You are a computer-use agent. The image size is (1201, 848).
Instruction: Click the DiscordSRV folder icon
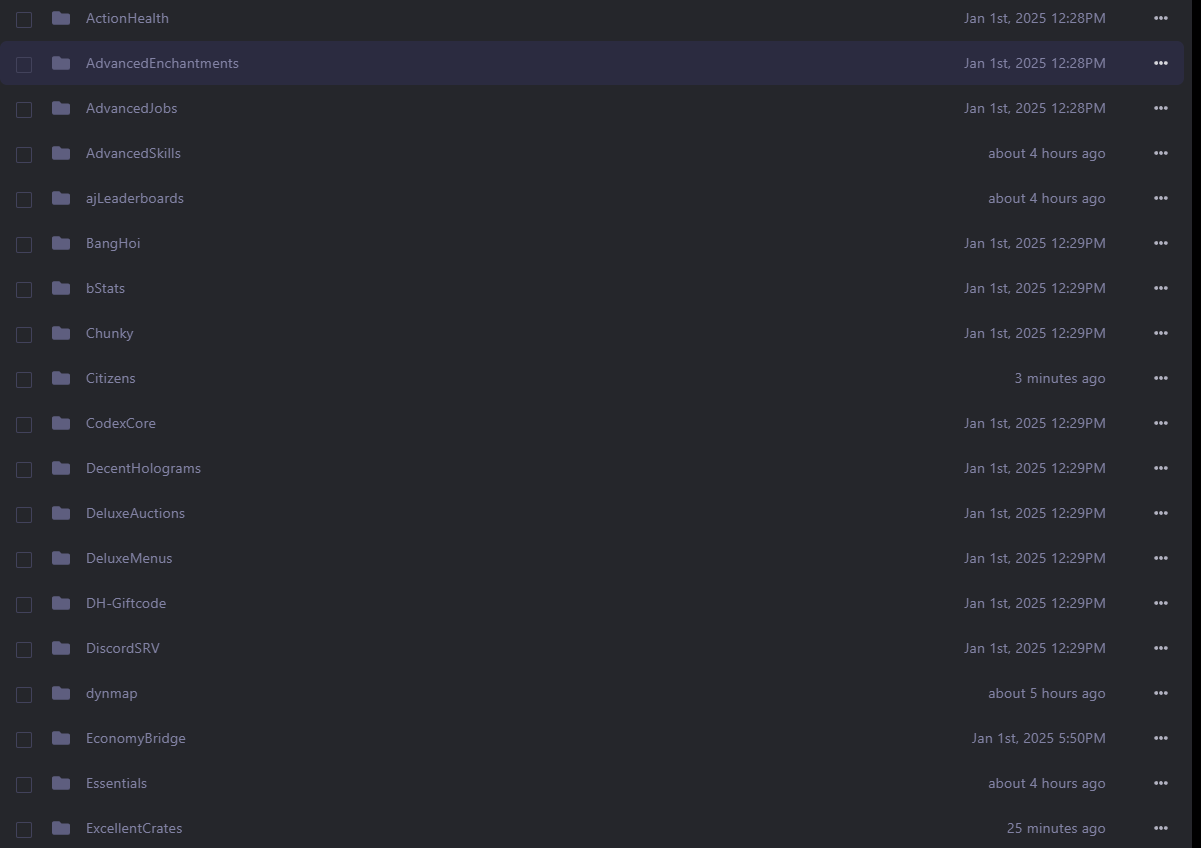click(x=61, y=648)
